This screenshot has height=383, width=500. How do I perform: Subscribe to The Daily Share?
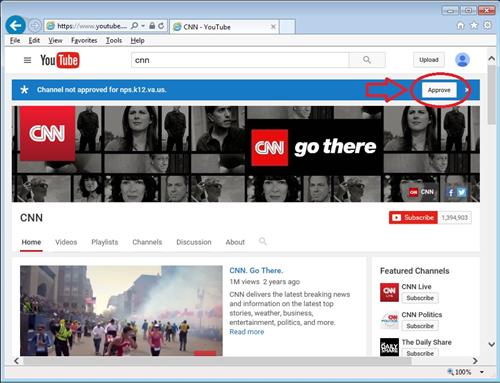pos(420,353)
